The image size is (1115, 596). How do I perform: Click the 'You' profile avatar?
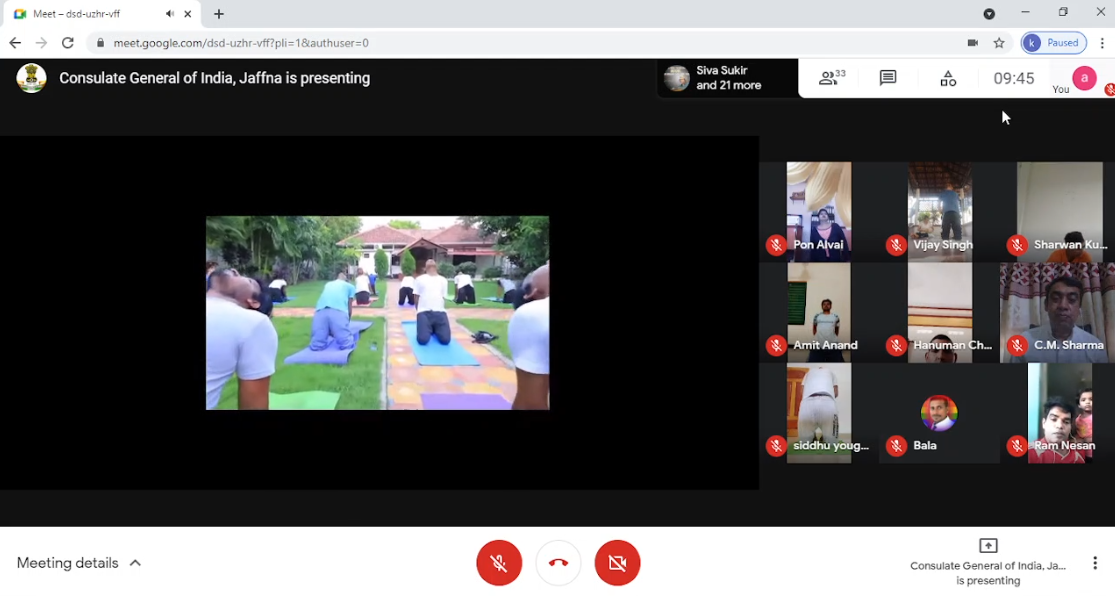1084,78
